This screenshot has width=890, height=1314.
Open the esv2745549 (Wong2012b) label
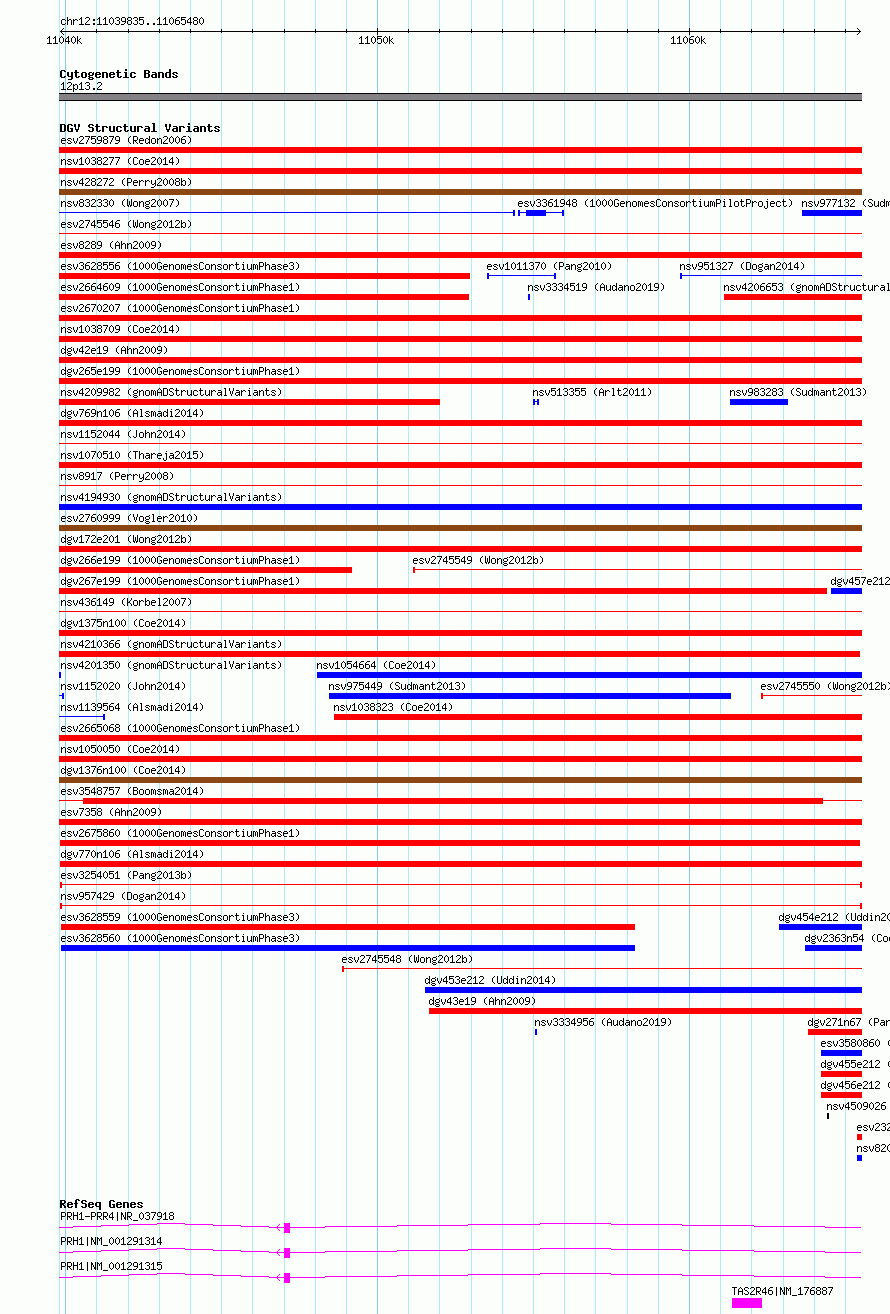coord(478,560)
